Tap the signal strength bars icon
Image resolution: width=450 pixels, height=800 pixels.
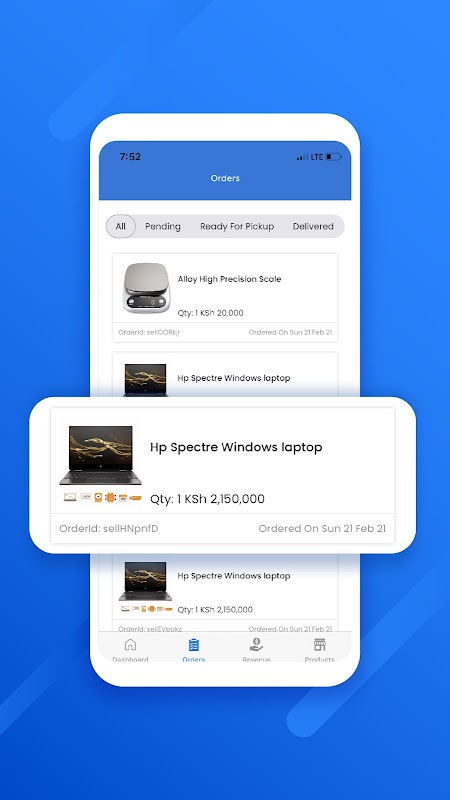click(302, 157)
